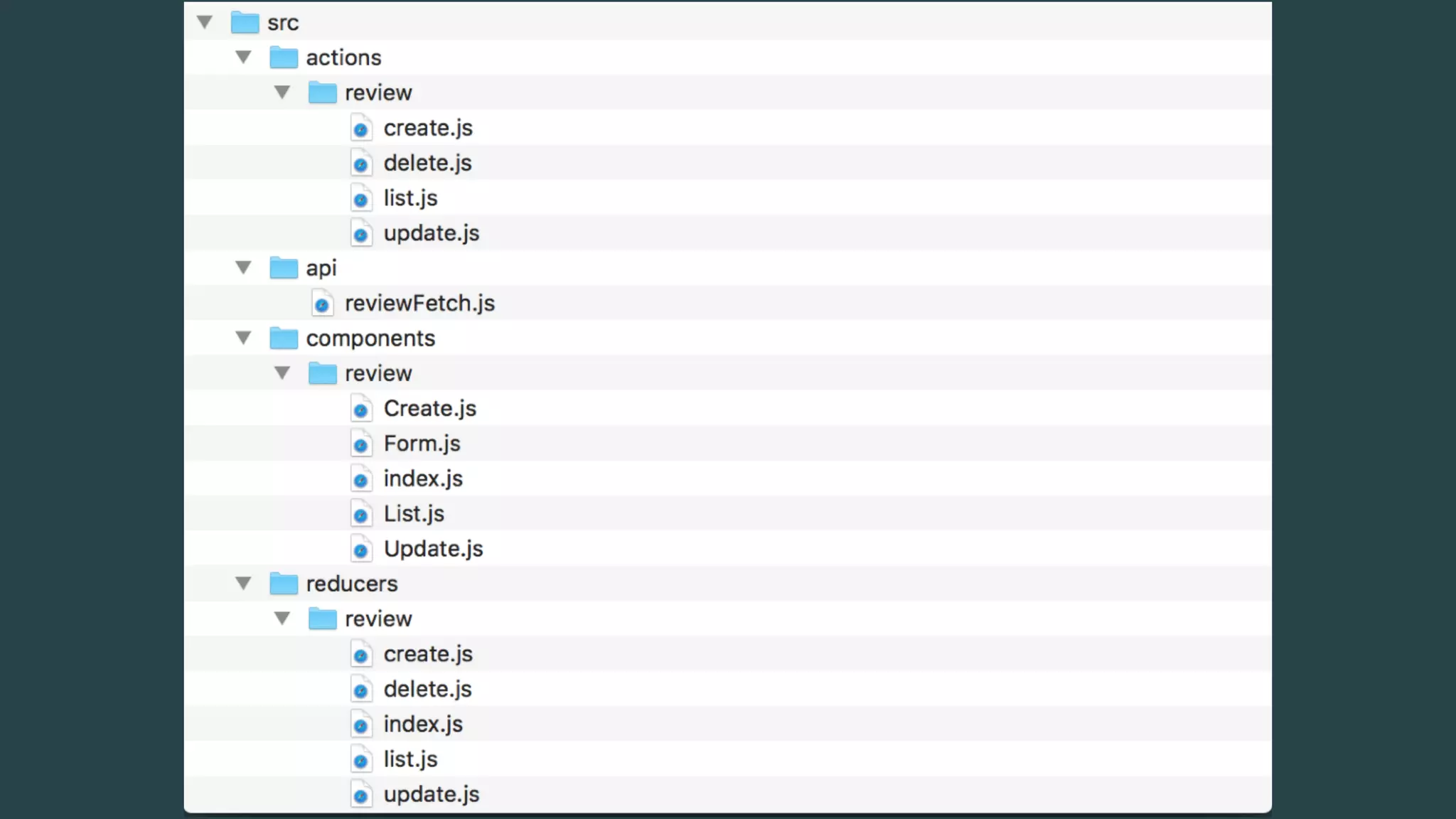Collapse the reducers folder triangle
Image resolution: width=1456 pixels, height=819 pixels.
[x=244, y=583]
